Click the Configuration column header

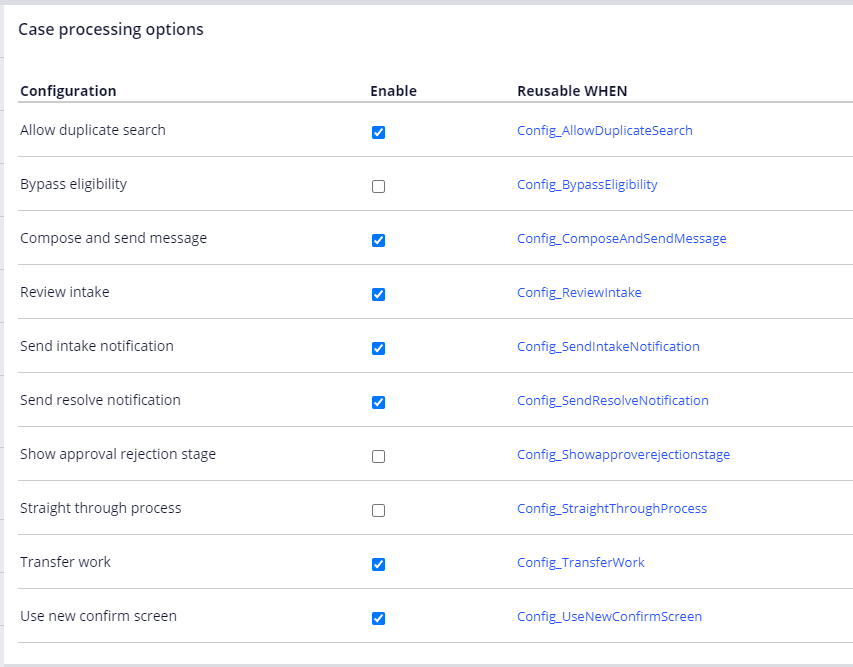coord(68,91)
